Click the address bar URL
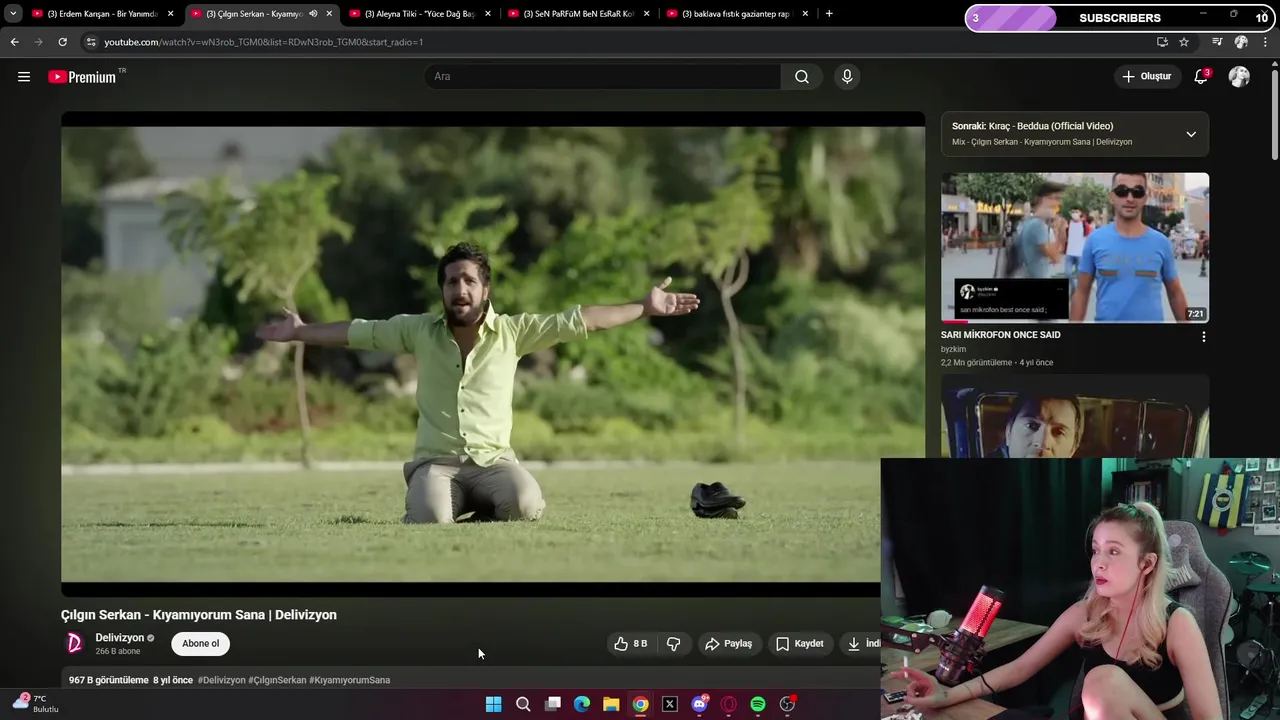The height and width of the screenshot is (720, 1280). click(x=264, y=42)
